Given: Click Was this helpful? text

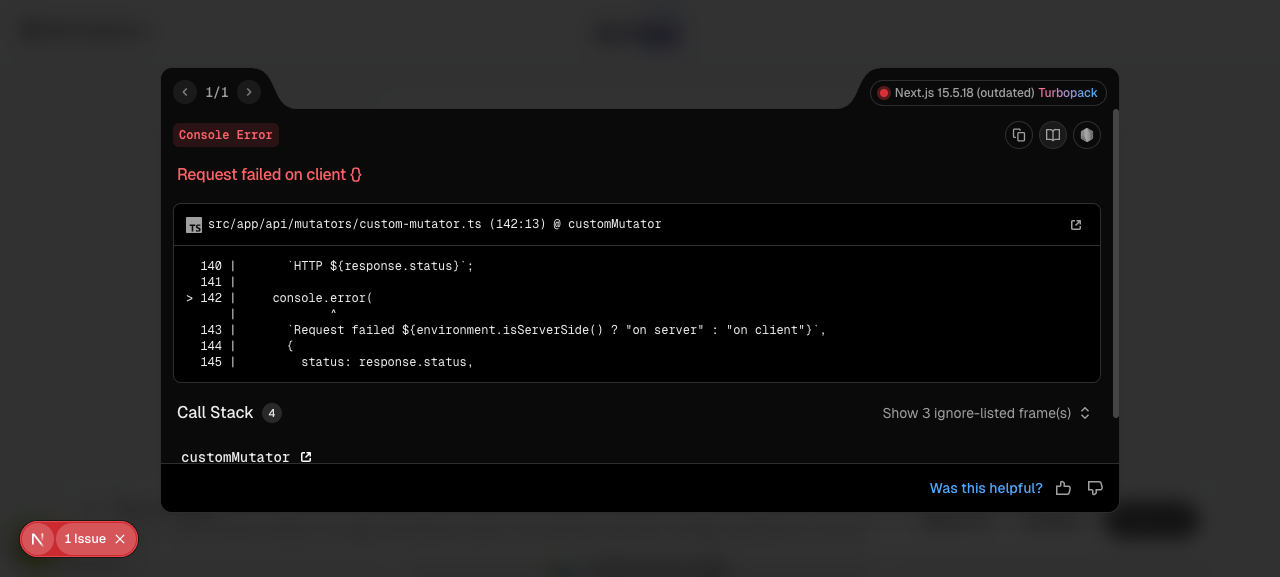Looking at the screenshot, I should (x=986, y=488).
